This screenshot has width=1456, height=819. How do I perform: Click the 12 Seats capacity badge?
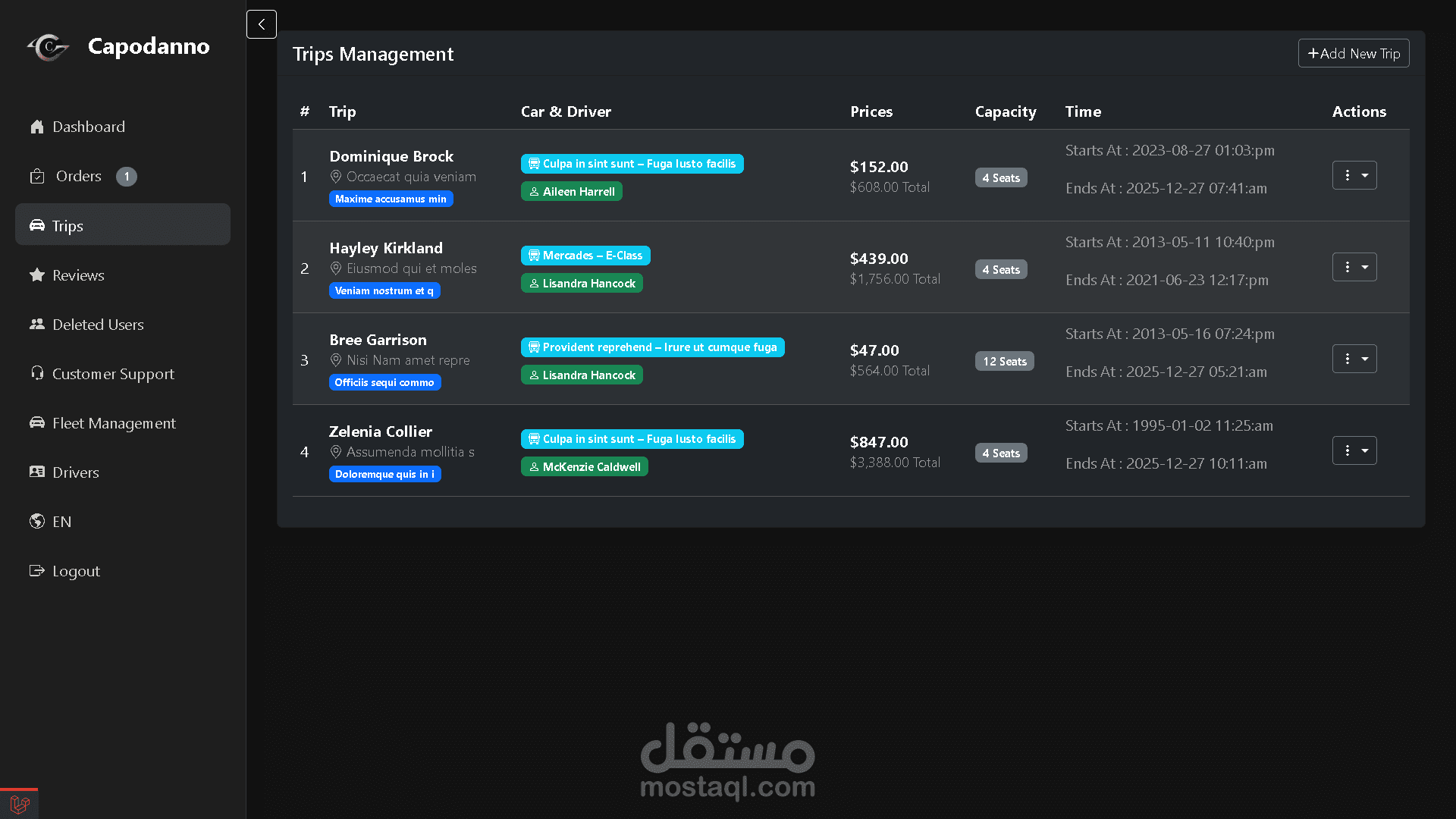pyautogui.click(x=1004, y=361)
